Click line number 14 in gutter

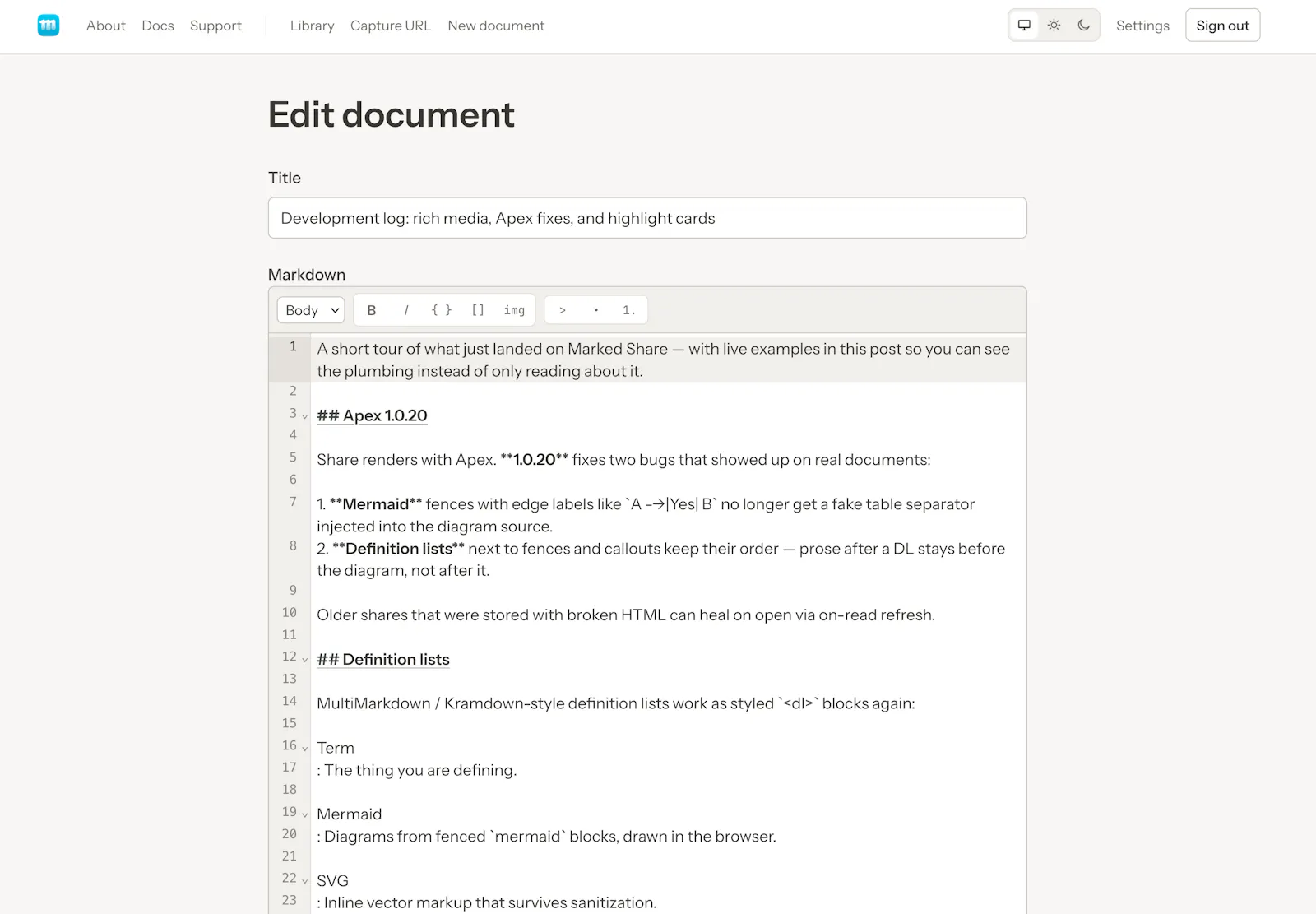pyautogui.click(x=290, y=702)
